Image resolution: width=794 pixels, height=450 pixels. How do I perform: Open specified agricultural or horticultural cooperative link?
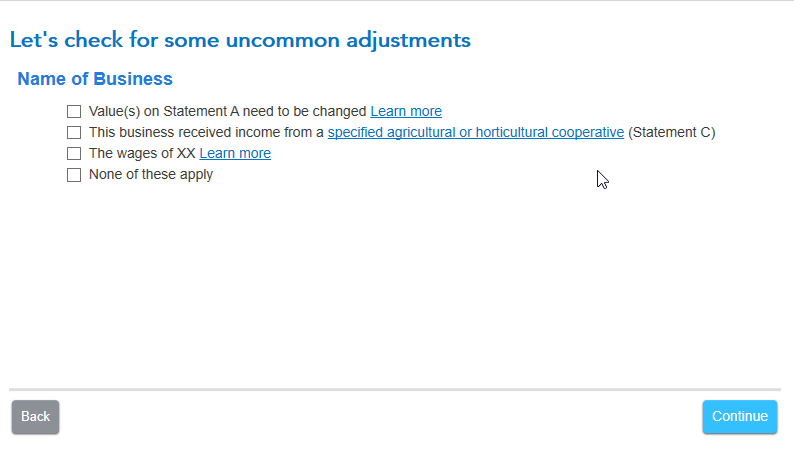click(x=475, y=133)
